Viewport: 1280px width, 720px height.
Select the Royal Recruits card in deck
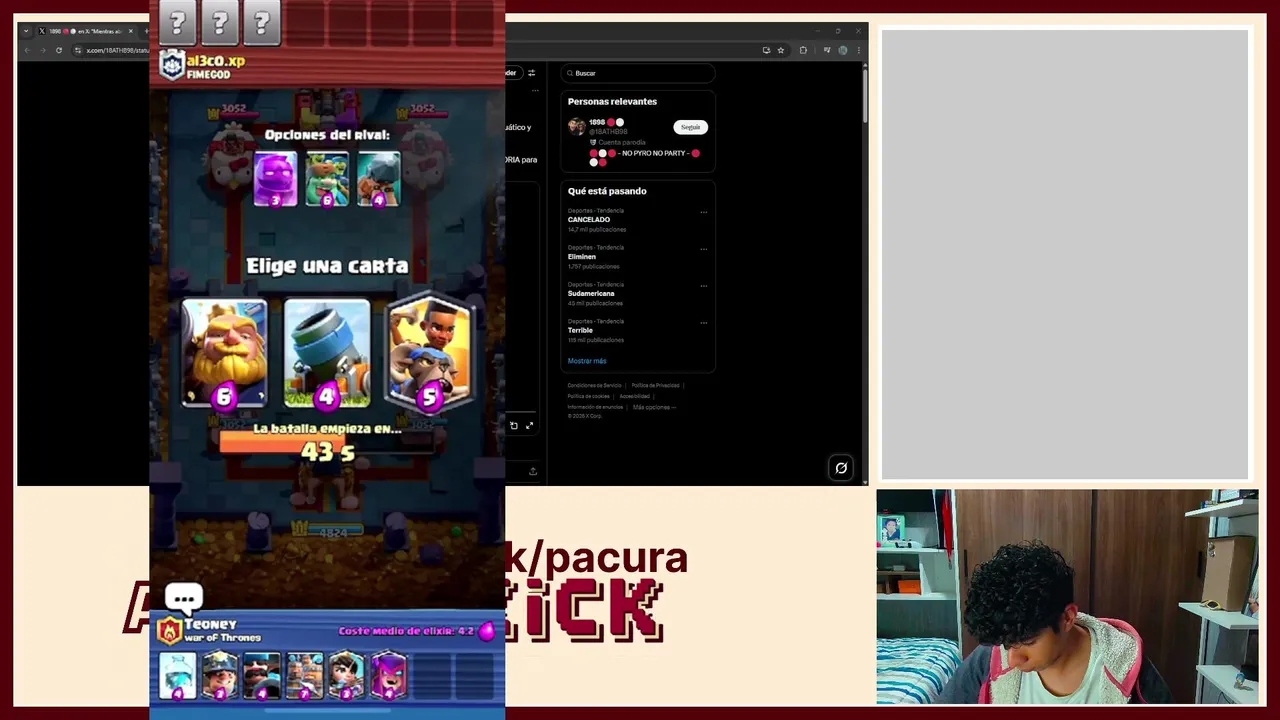(304, 674)
